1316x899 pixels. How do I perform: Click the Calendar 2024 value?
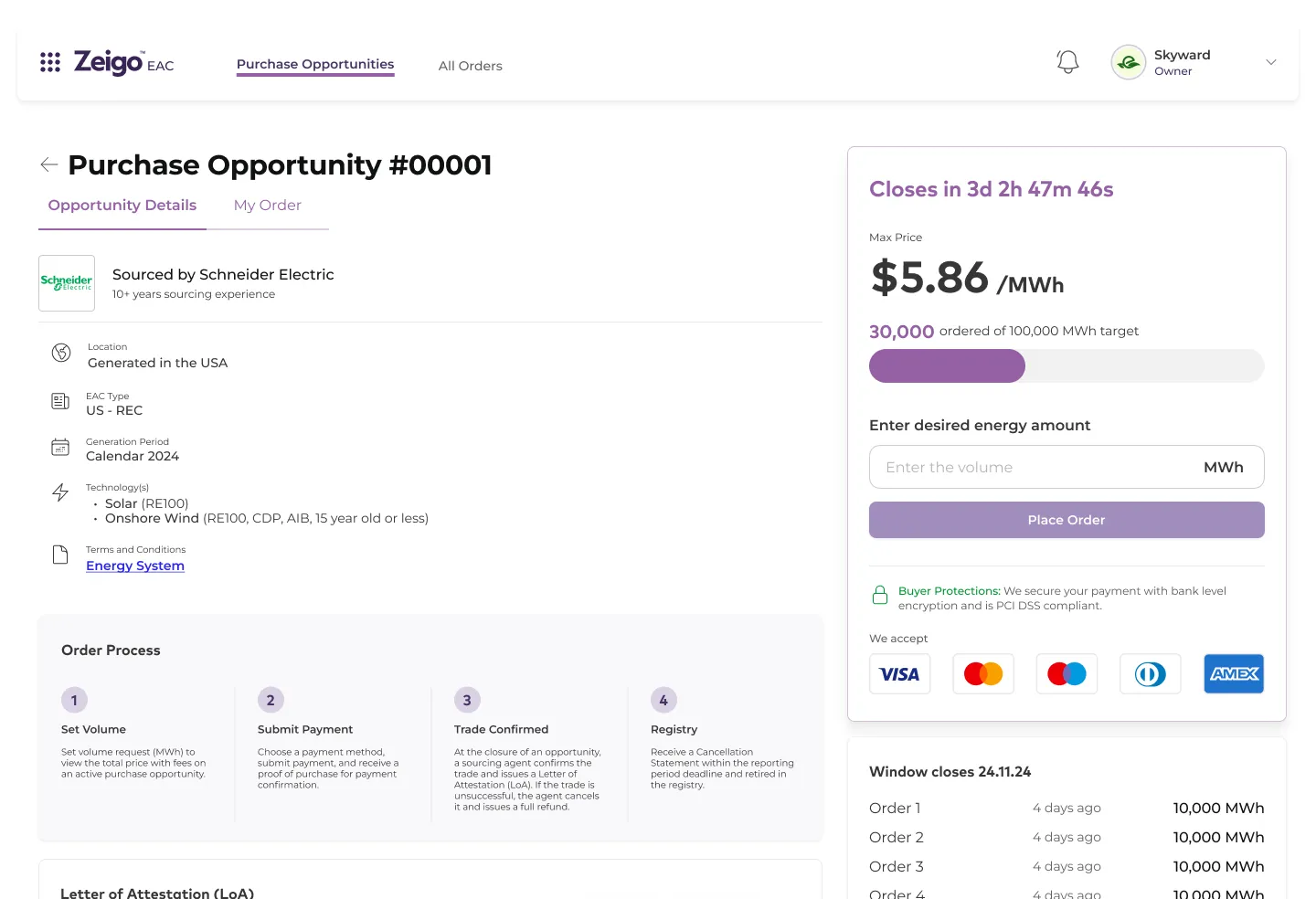[x=133, y=456]
